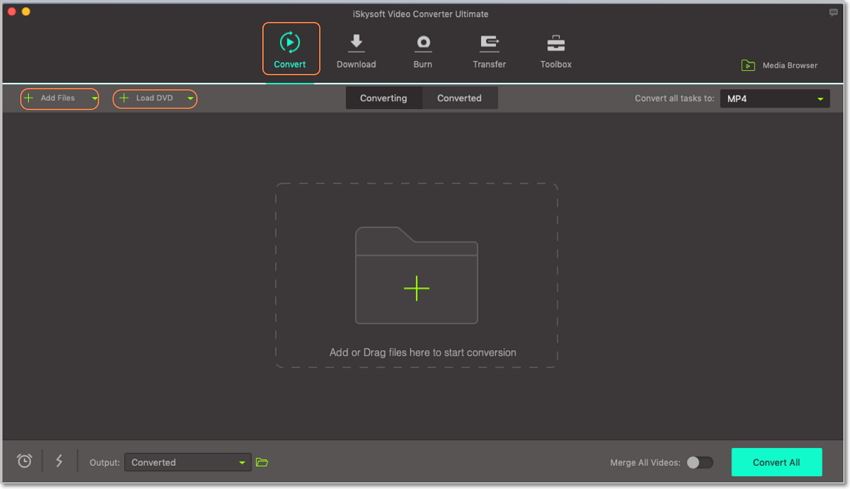The height and width of the screenshot is (489, 850).
Task: Click the alarm clock scheduler icon
Action: pos(25,461)
